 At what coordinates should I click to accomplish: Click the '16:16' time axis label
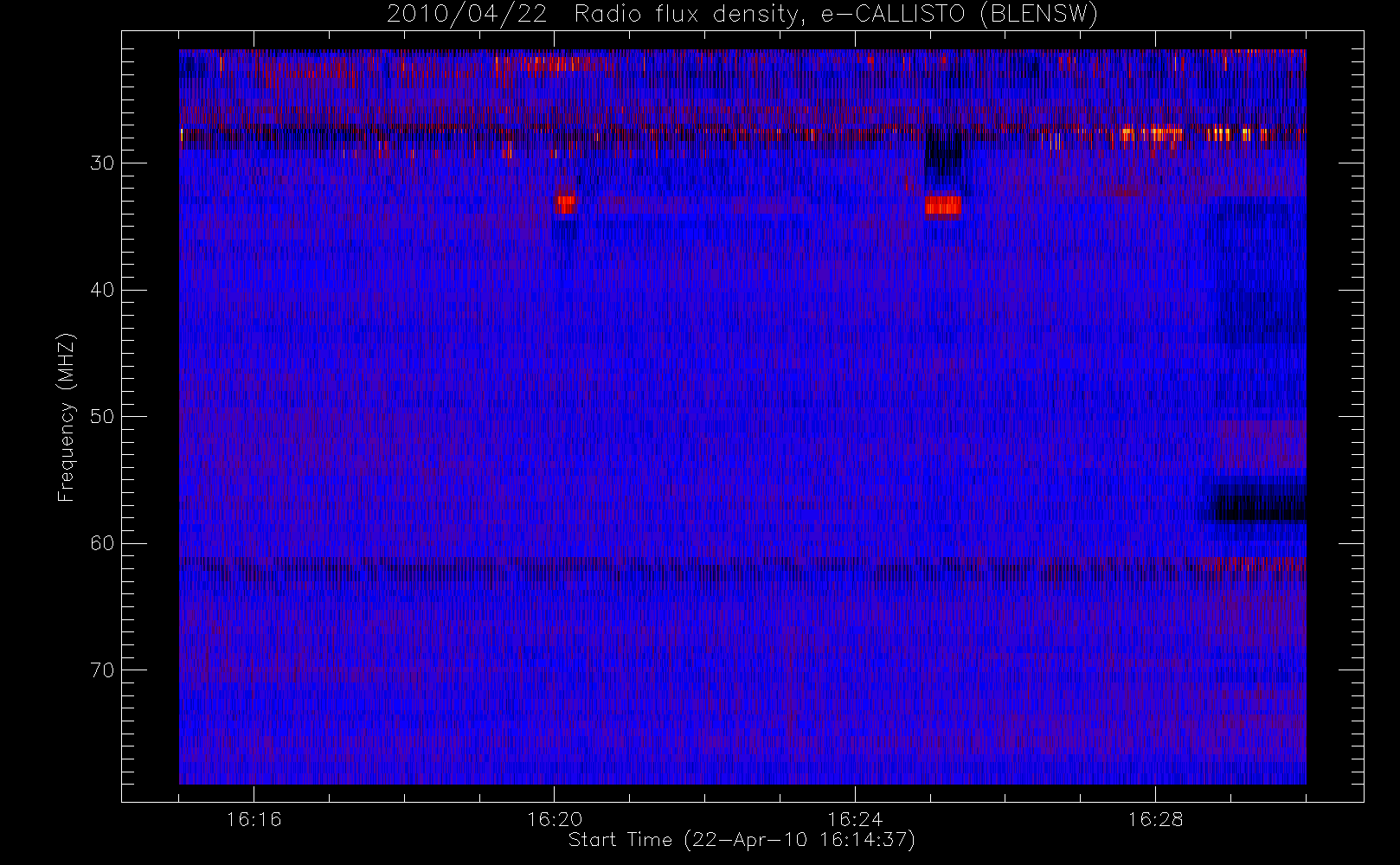tap(254, 819)
